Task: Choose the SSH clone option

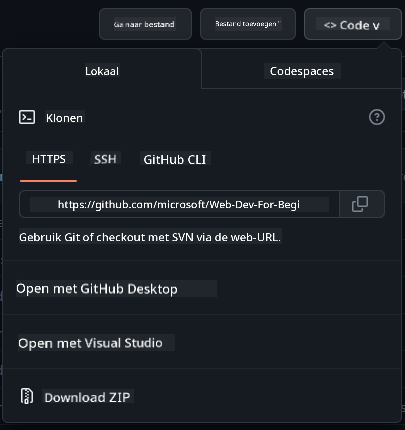Action: click(105, 159)
